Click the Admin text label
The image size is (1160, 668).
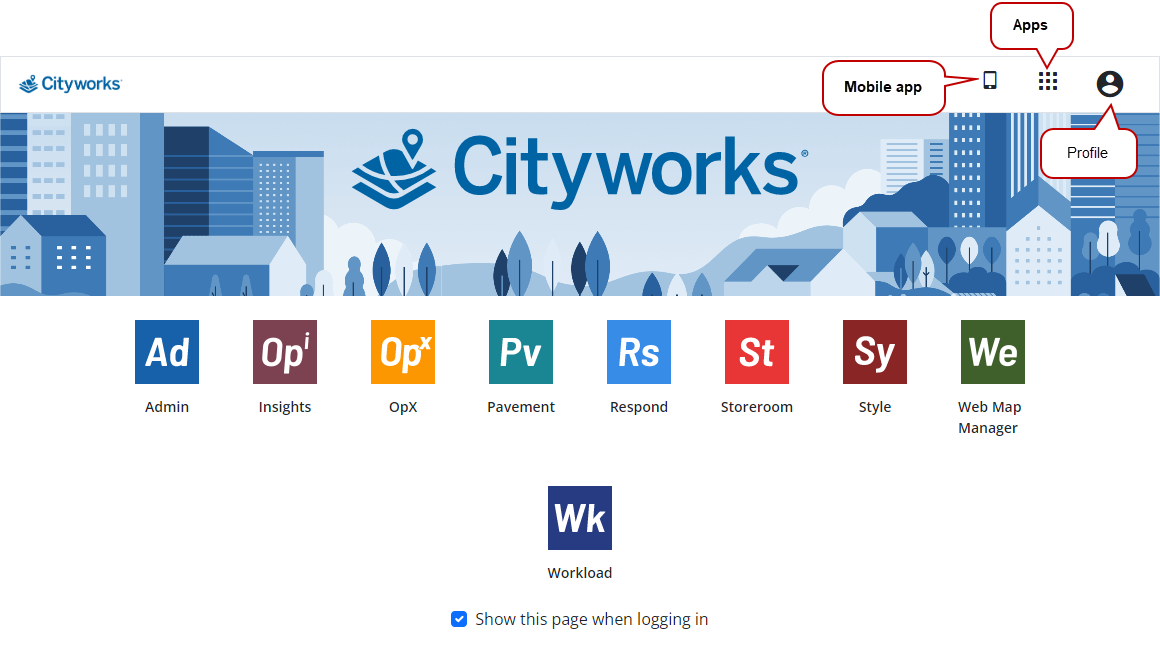pos(167,407)
